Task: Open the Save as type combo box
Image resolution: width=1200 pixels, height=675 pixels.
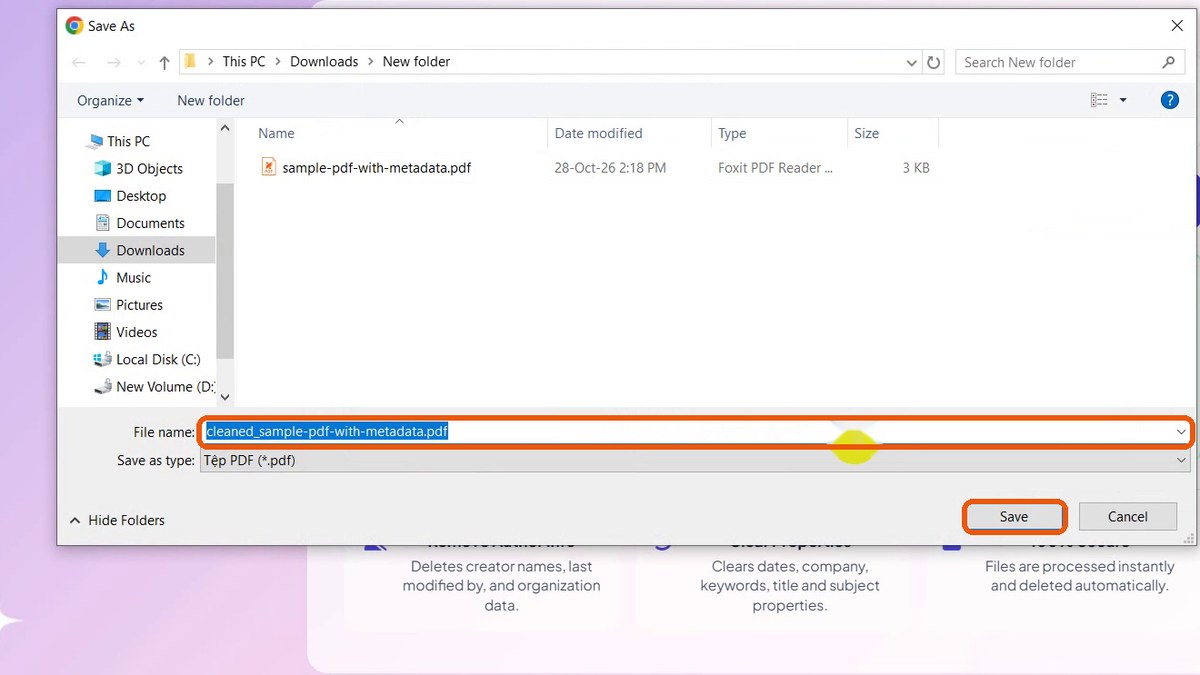Action: 695,461
